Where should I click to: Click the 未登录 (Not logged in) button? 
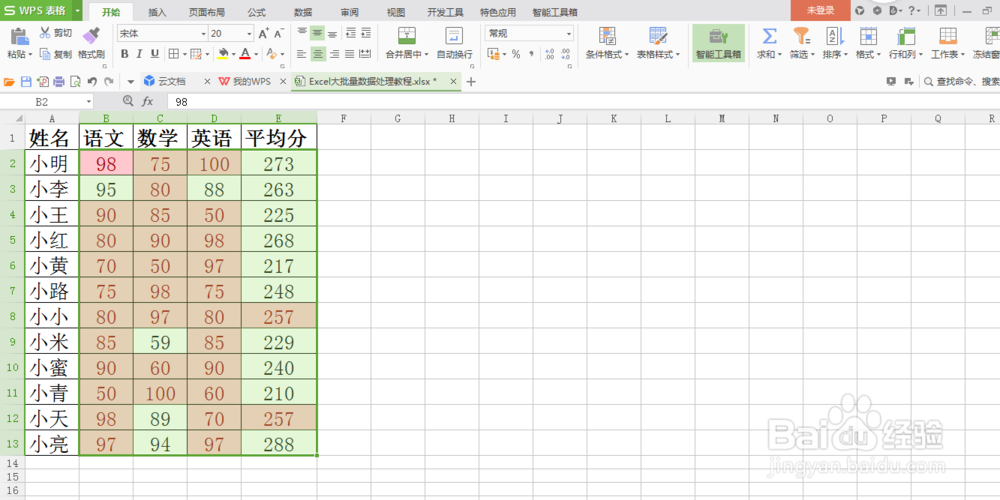820,10
